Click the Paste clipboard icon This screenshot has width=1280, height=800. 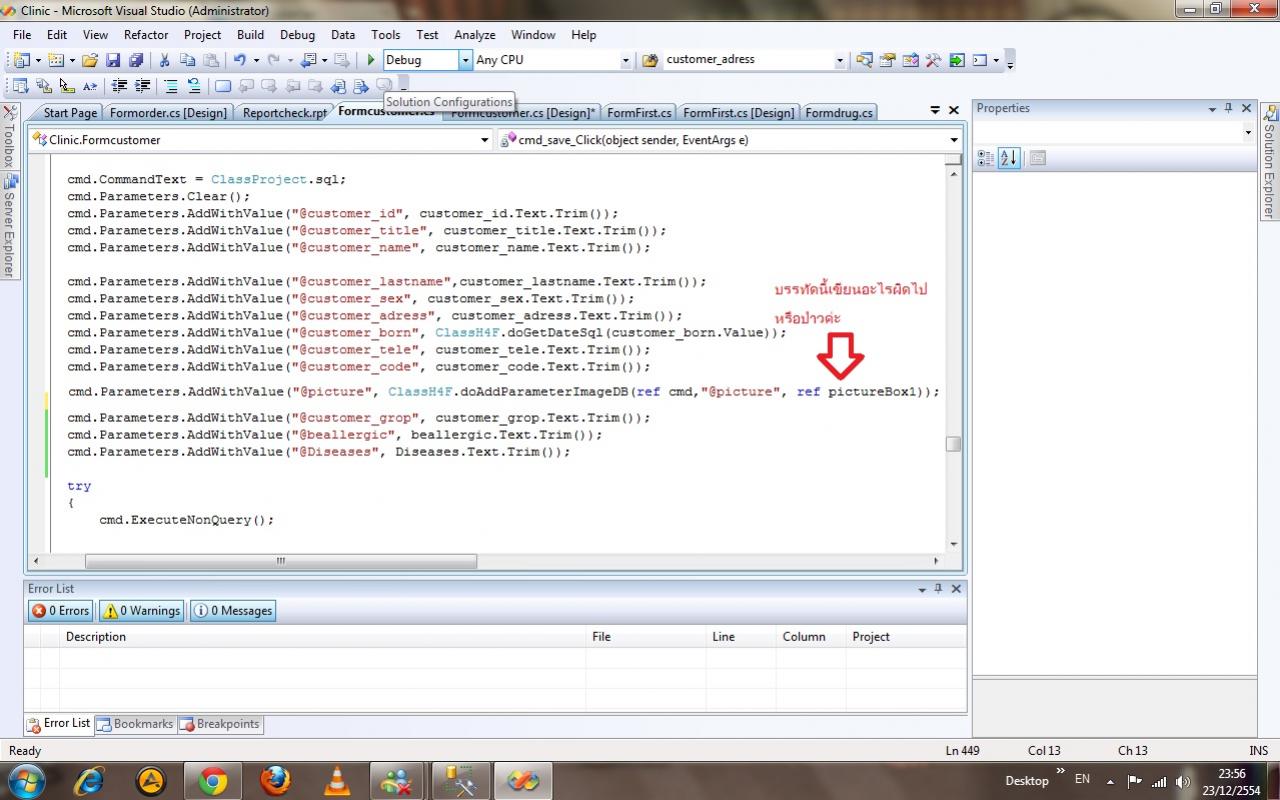(x=211, y=60)
